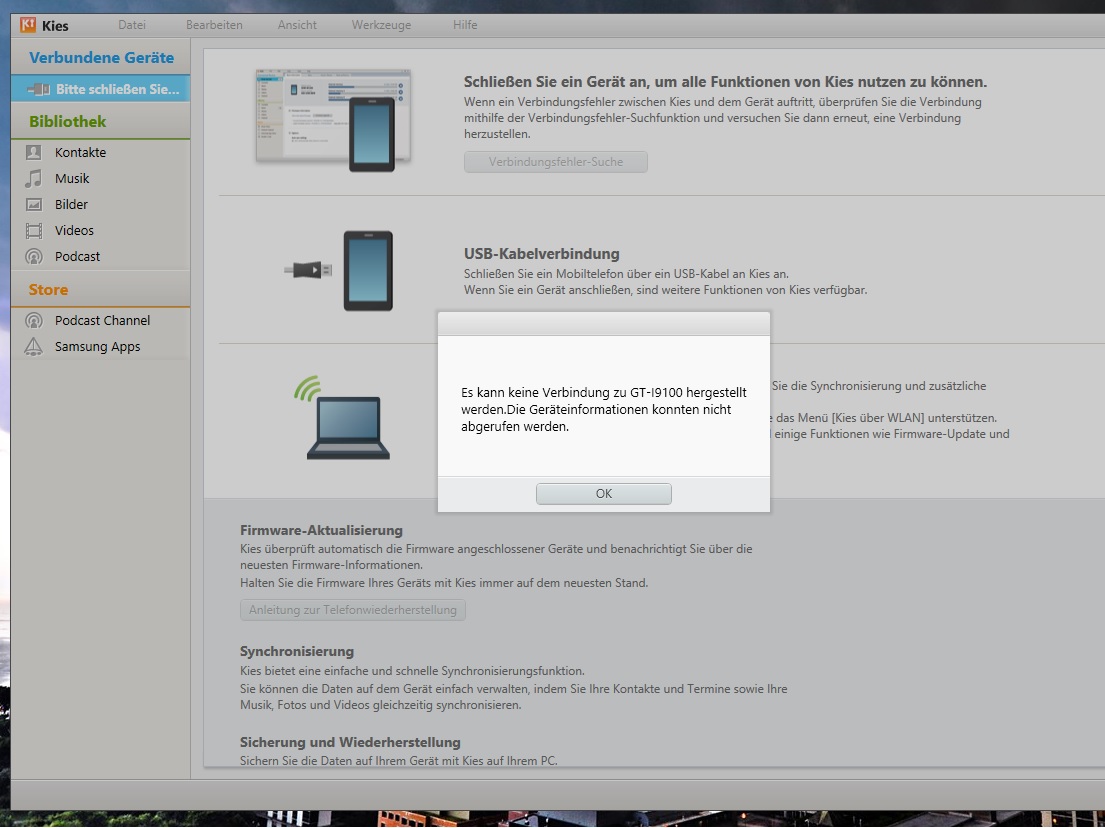Click the Bilder picture icon
1105x828 pixels.
[x=34, y=204]
